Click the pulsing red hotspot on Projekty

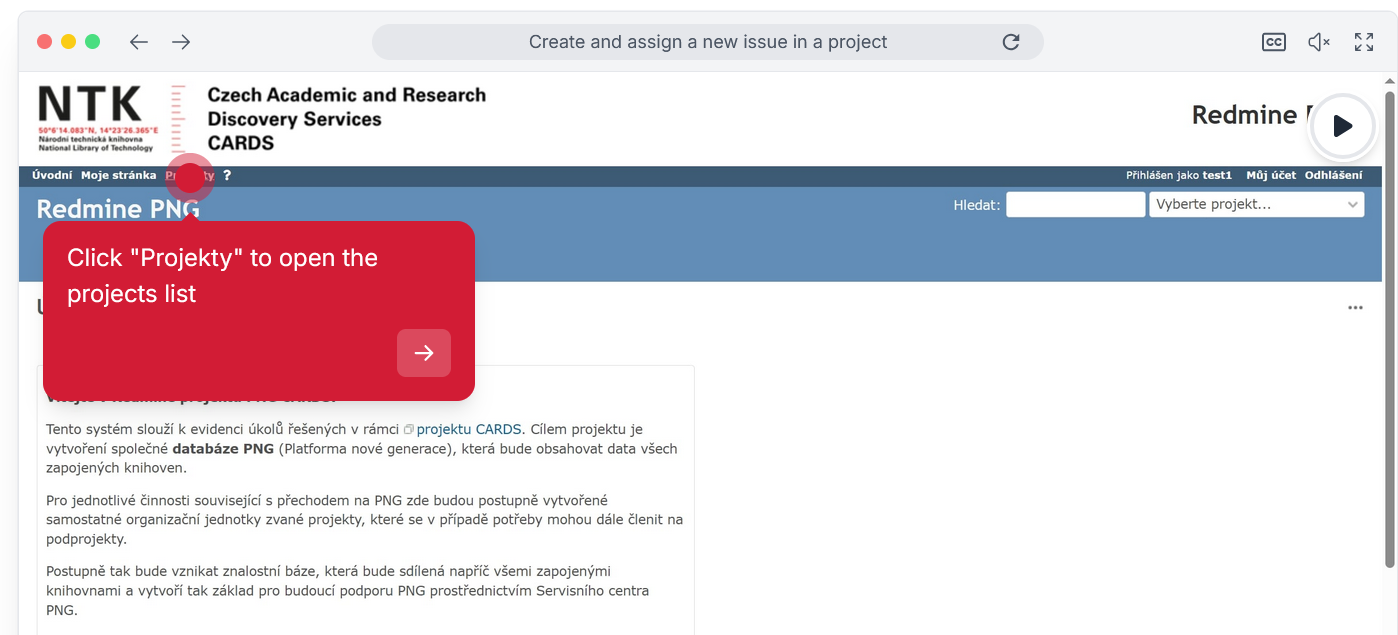190,177
